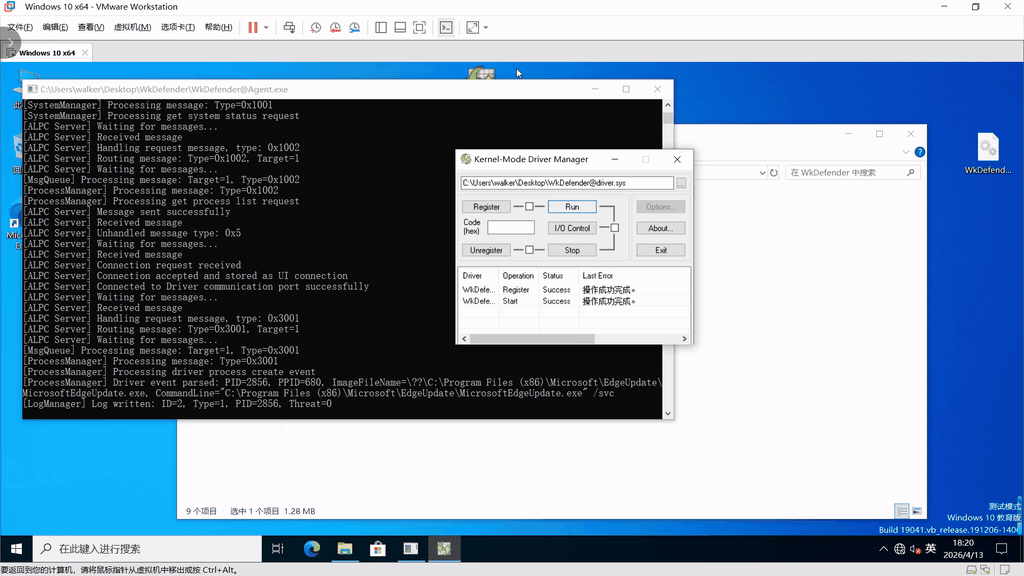The image size is (1024, 576).
Task: Toggle the thumbnail bar view icon
Action: 400,27
